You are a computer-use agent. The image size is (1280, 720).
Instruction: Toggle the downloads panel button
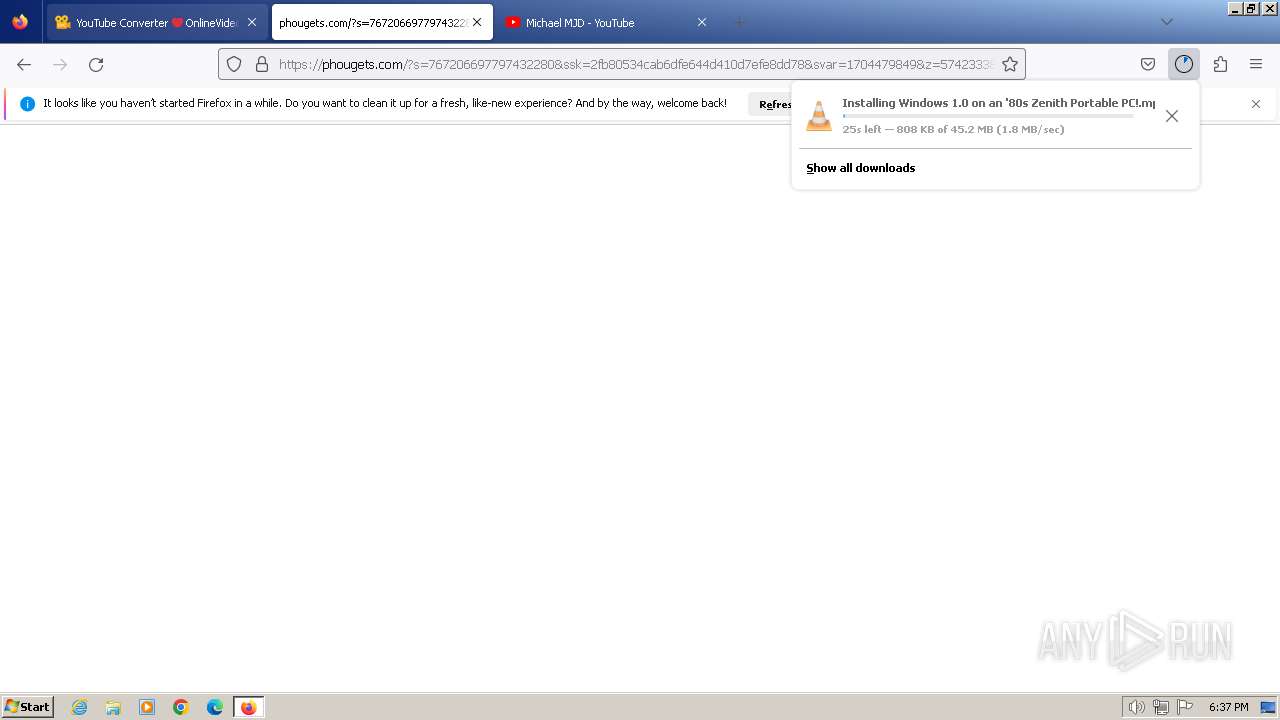coord(1184,64)
